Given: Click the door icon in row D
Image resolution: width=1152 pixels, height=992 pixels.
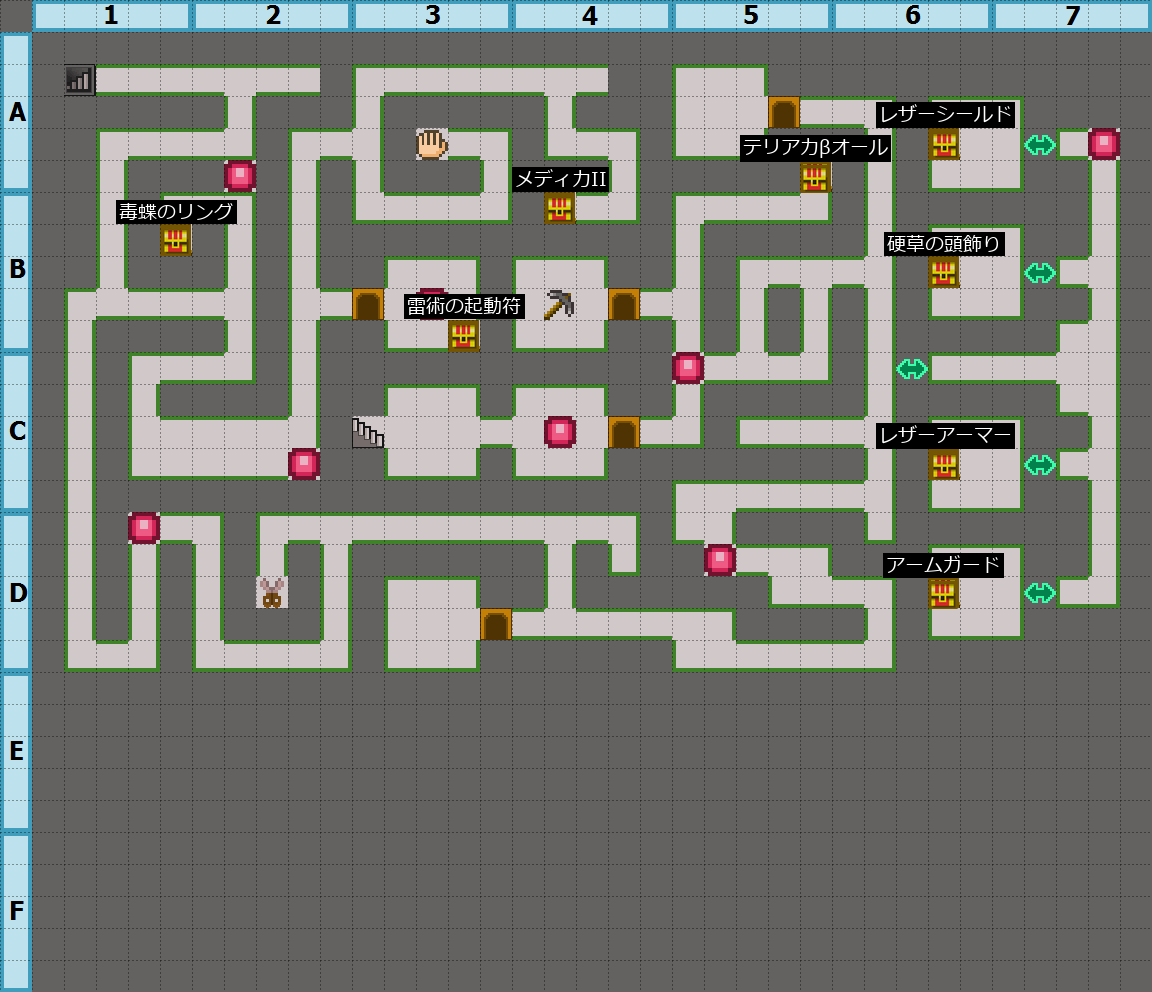Looking at the screenshot, I should 495,624.
